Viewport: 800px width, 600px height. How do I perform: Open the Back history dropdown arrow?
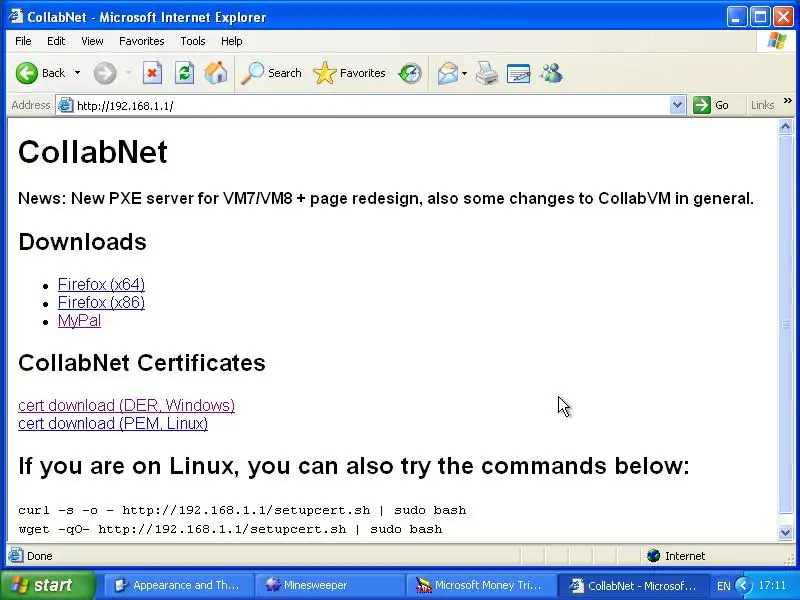click(x=78, y=73)
